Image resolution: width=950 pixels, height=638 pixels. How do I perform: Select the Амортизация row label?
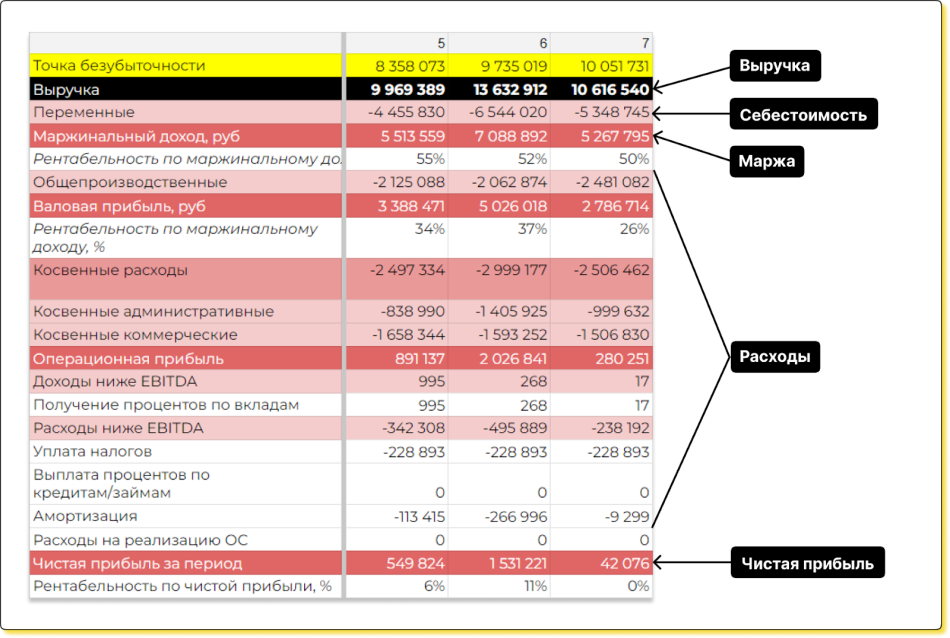tap(85, 516)
